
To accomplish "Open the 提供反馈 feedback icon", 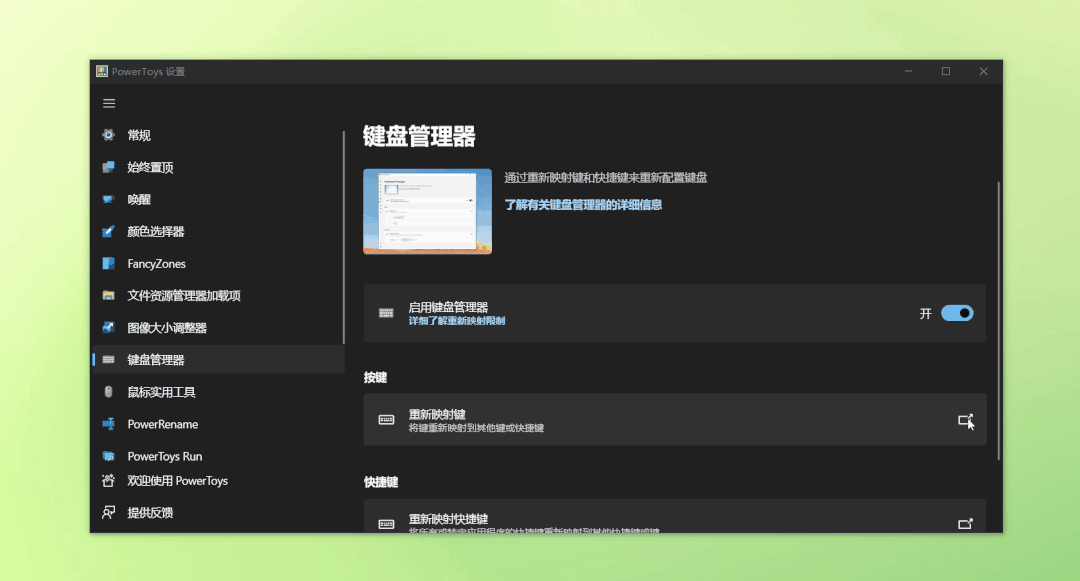I will [x=108, y=512].
